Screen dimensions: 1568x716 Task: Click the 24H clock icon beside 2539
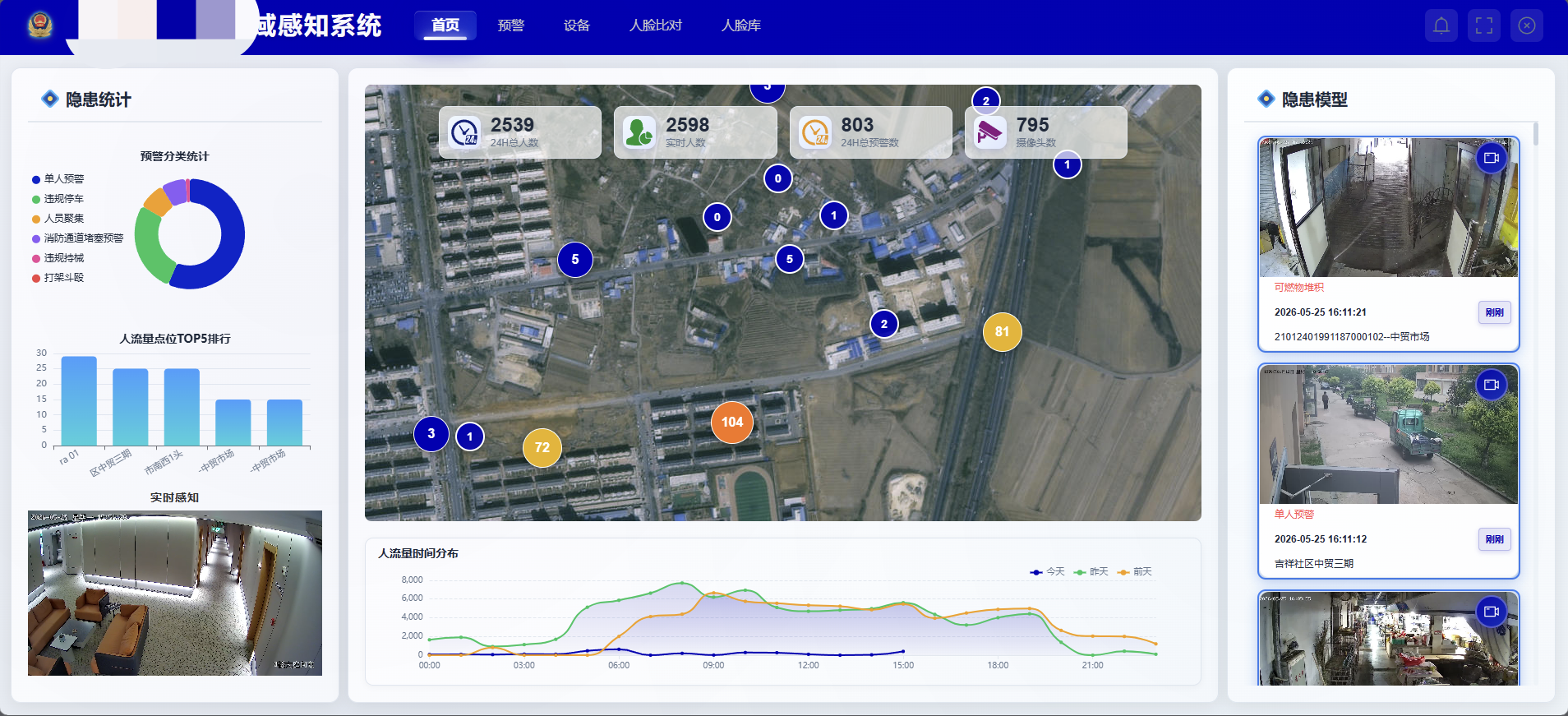point(465,132)
